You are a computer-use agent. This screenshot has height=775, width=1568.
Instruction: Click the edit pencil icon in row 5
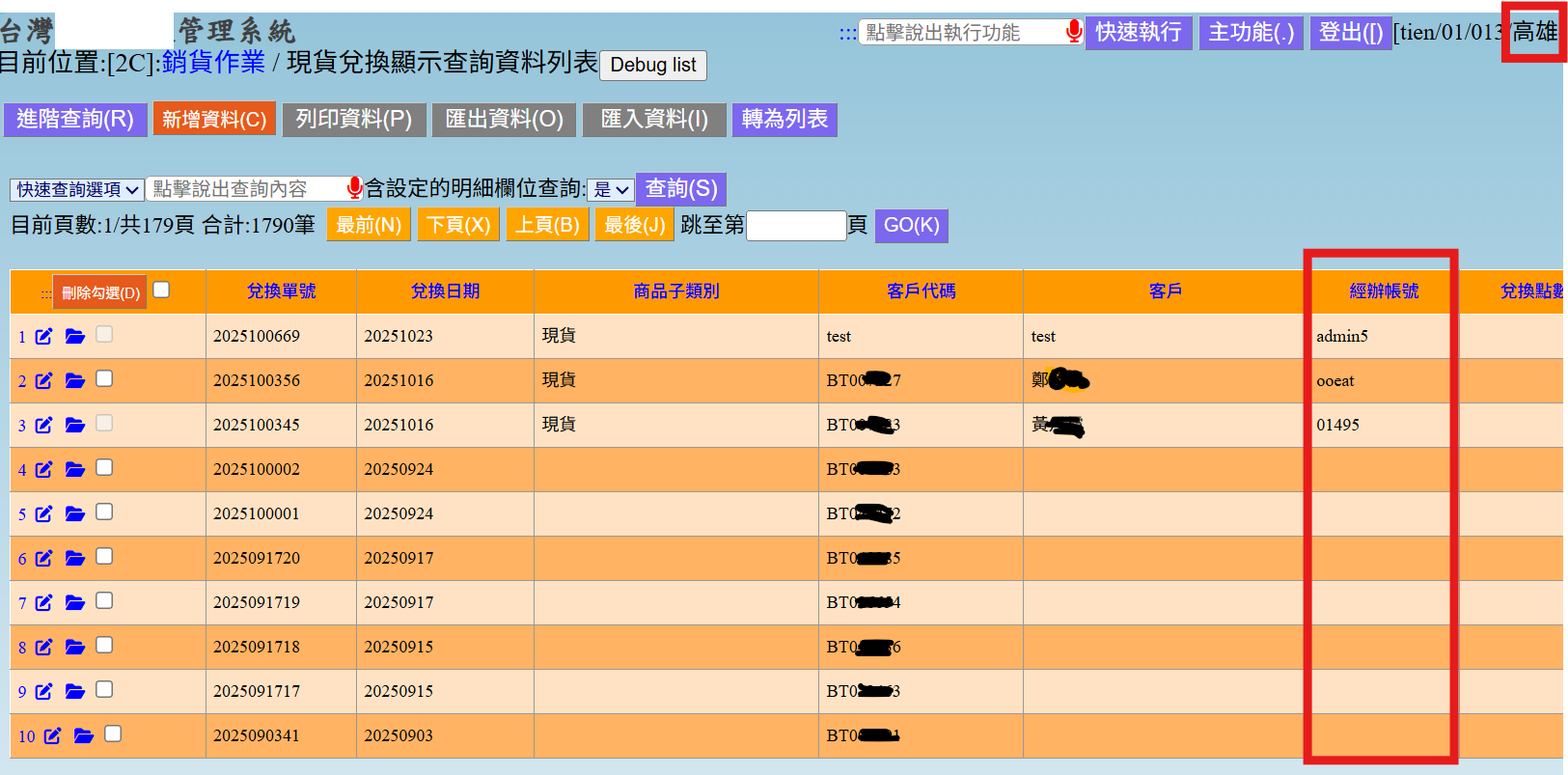pyautogui.click(x=43, y=513)
